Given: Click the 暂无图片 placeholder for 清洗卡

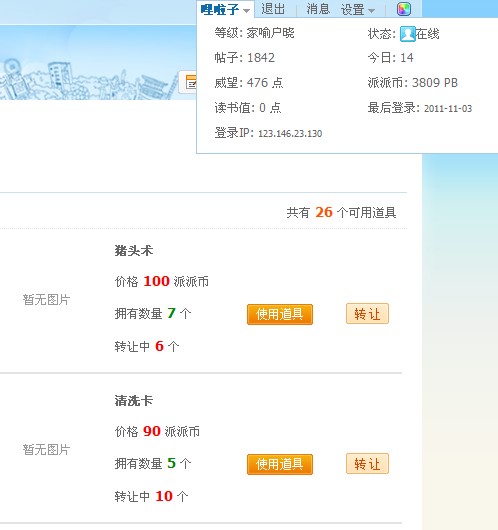Looking at the screenshot, I should [46, 450].
